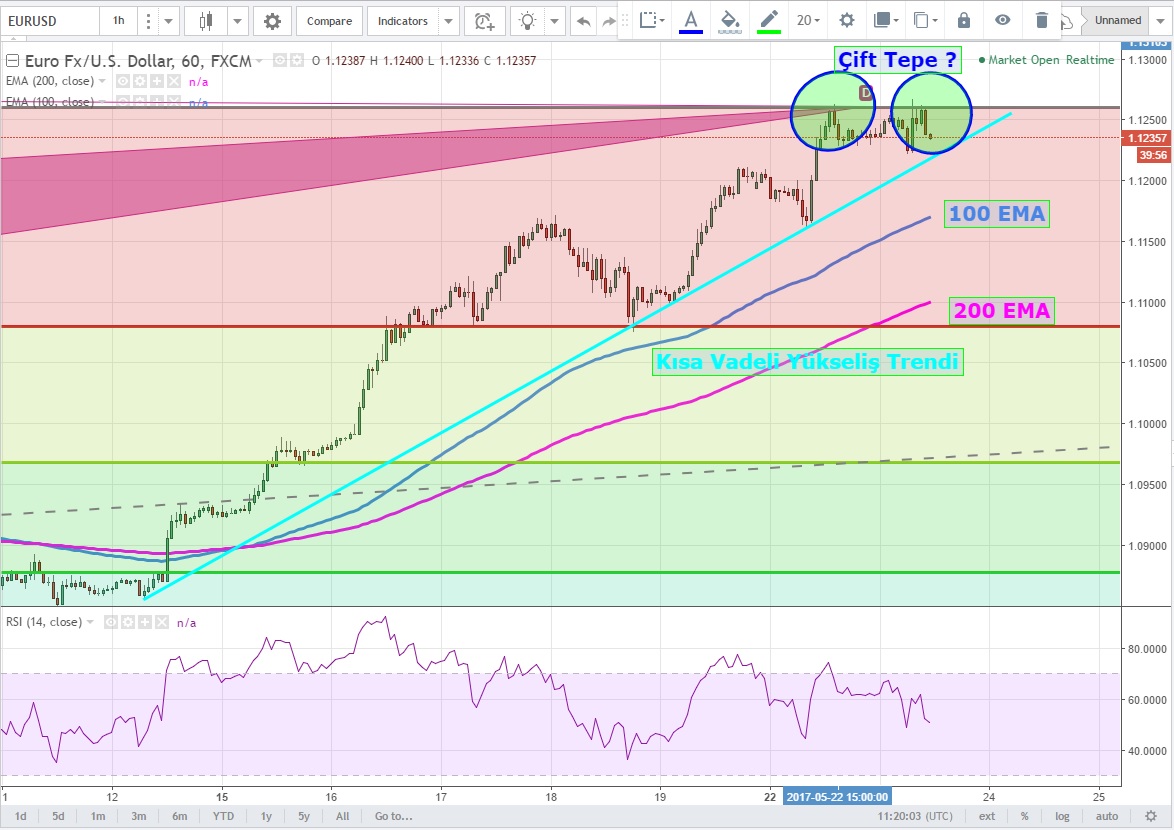Toggle the lock on selected drawing
The image size is (1174, 830).
[963, 20]
